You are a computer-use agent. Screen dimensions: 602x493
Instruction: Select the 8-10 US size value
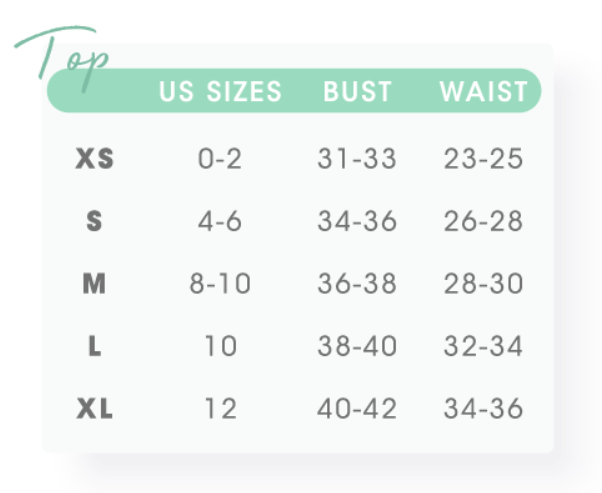(x=220, y=283)
